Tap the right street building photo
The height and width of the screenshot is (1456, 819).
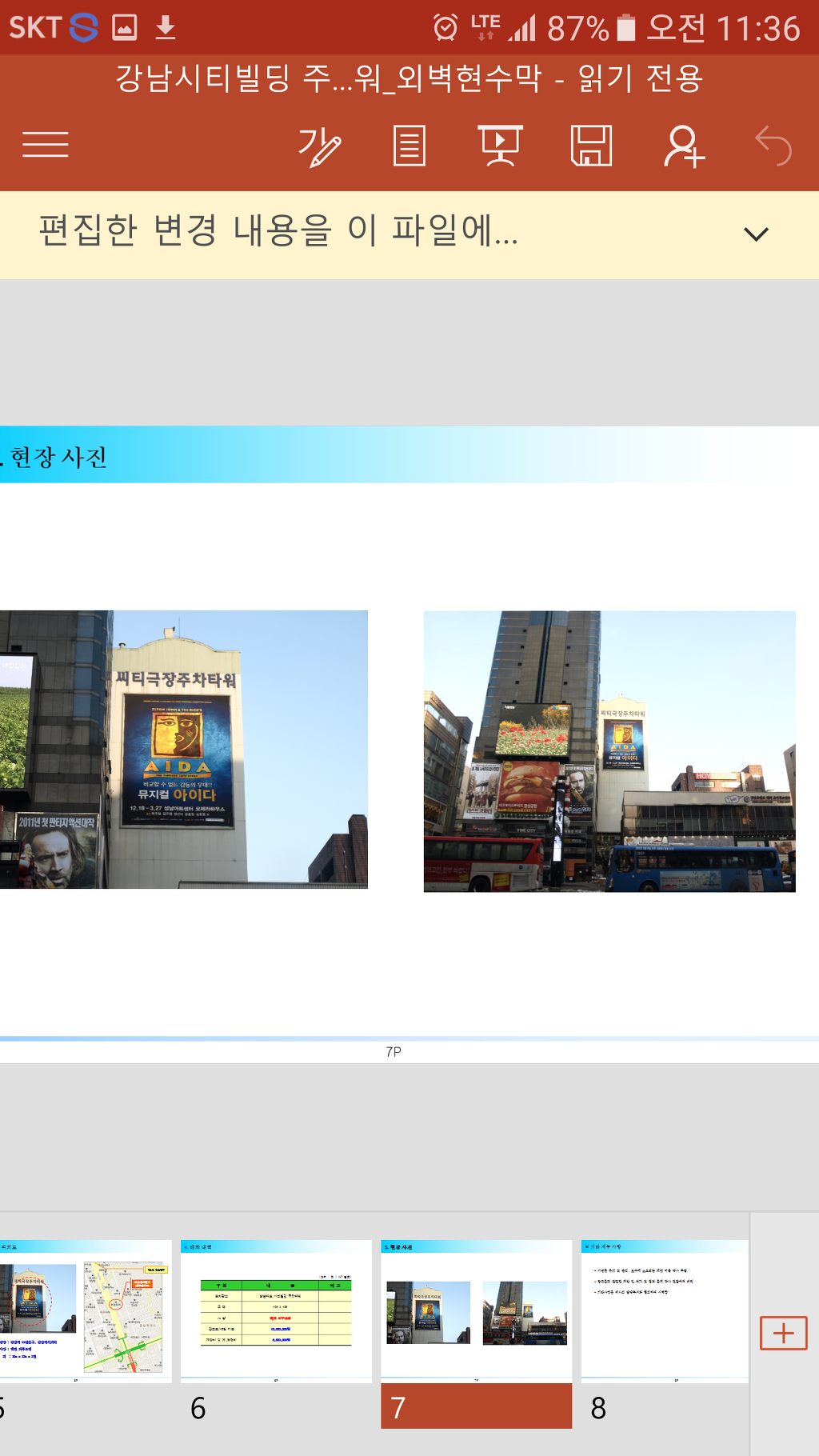[609, 751]
